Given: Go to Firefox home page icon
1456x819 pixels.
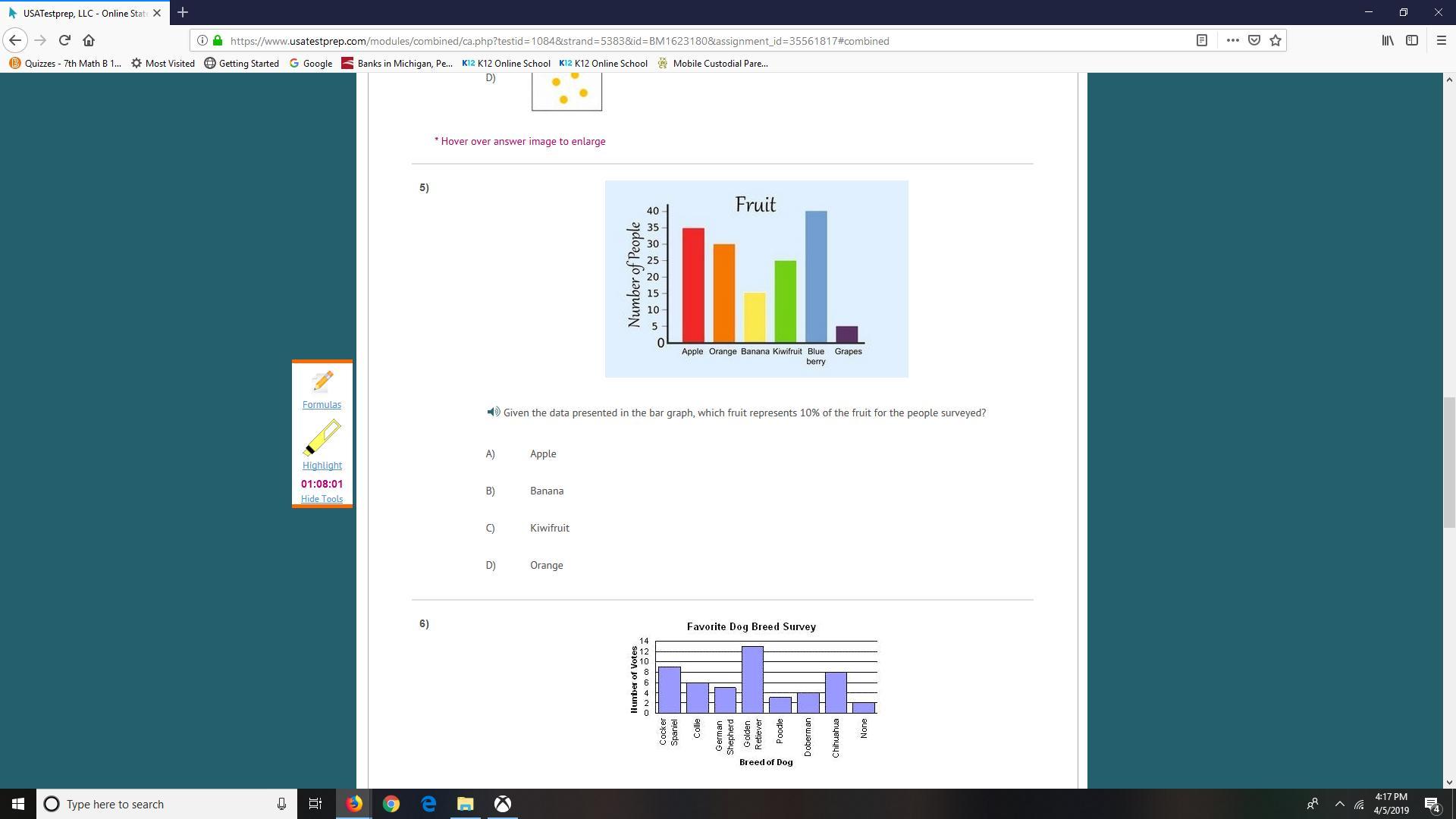Looking at the screenshot, I should coord(89,40).
